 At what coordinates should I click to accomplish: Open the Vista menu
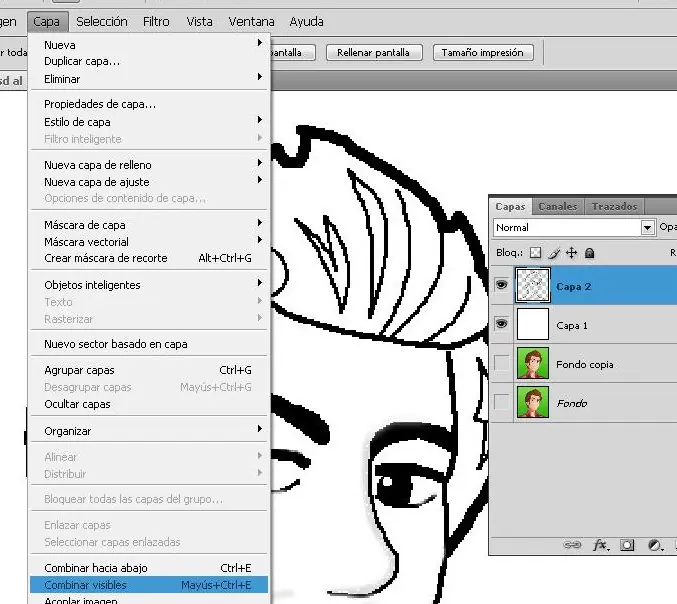(199, 22)
